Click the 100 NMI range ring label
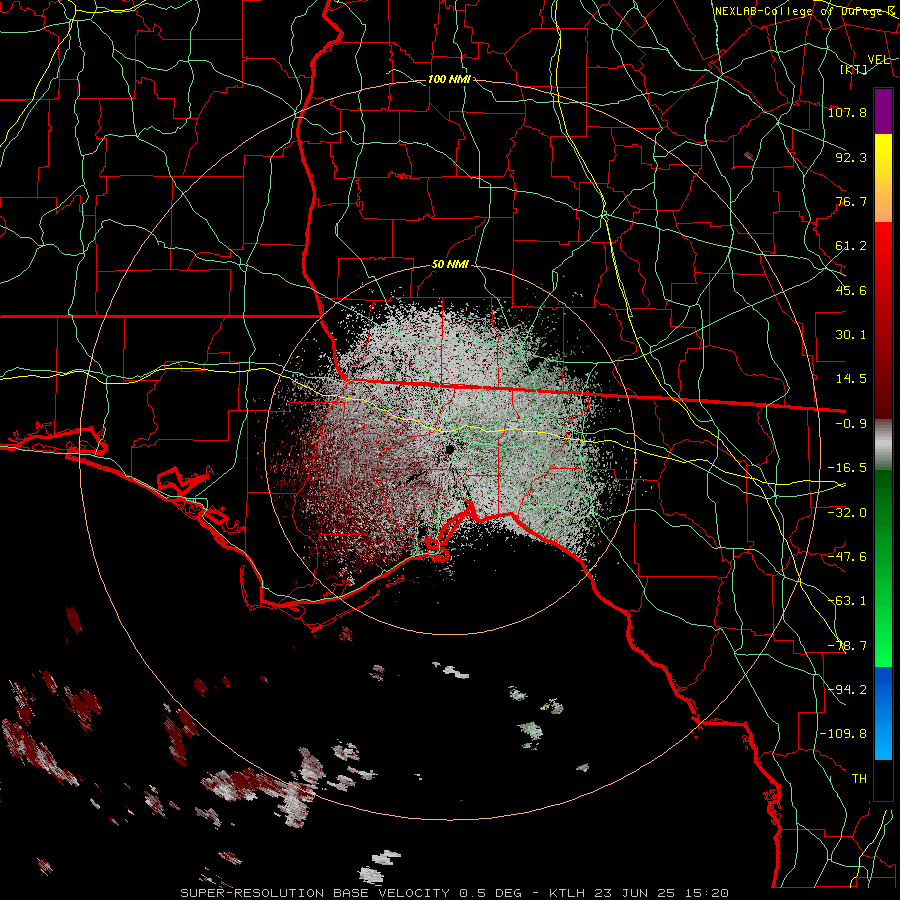 coord(449,79)
